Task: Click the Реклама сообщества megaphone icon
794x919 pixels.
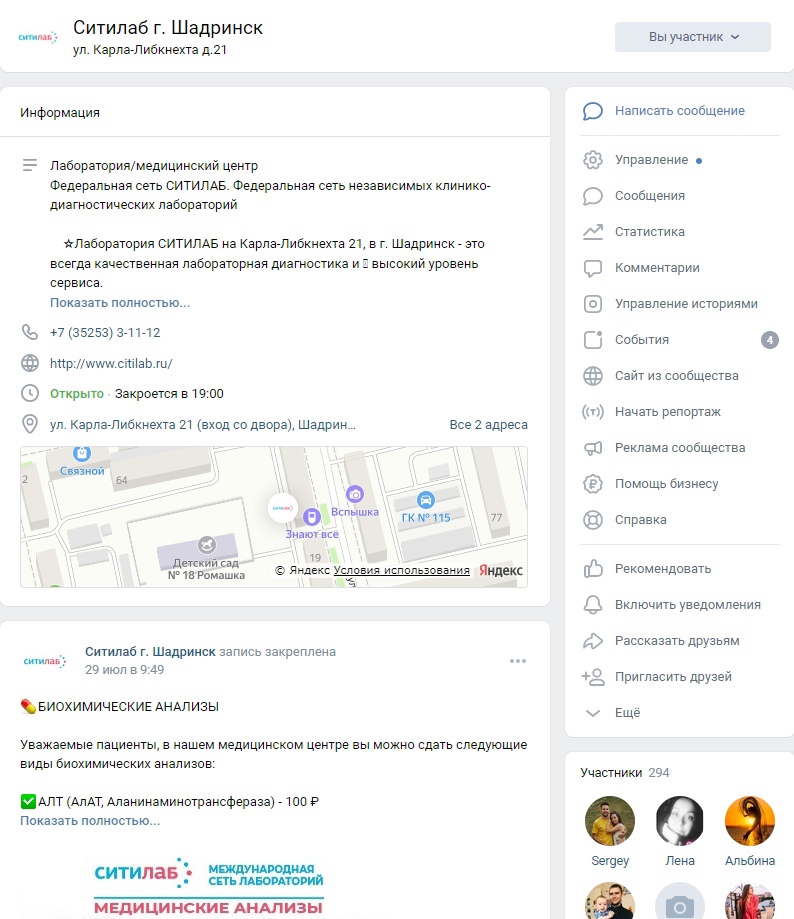Action: (x=592, y=448)
